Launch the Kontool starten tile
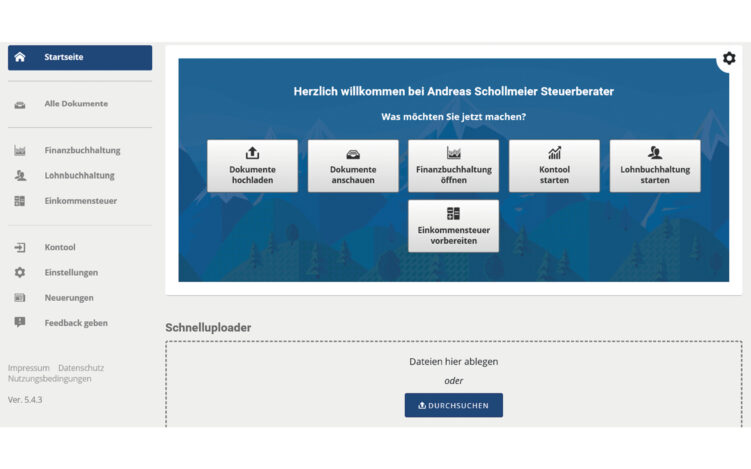751x469 pixels. point(554,166)
